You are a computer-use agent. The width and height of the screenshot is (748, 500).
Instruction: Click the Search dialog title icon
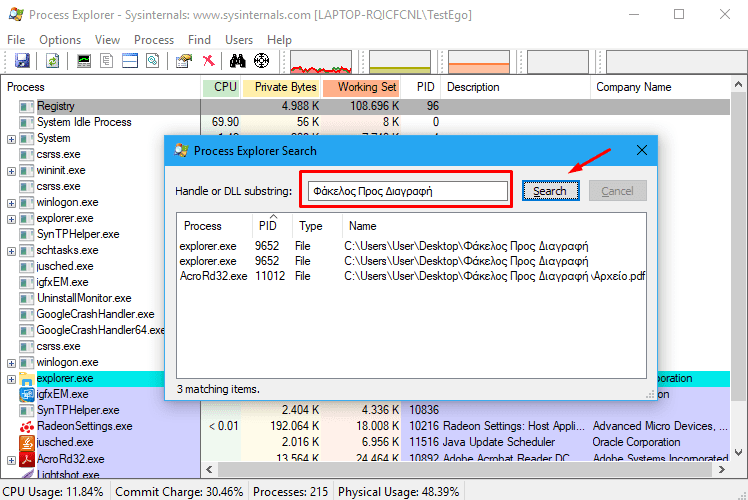181,151
